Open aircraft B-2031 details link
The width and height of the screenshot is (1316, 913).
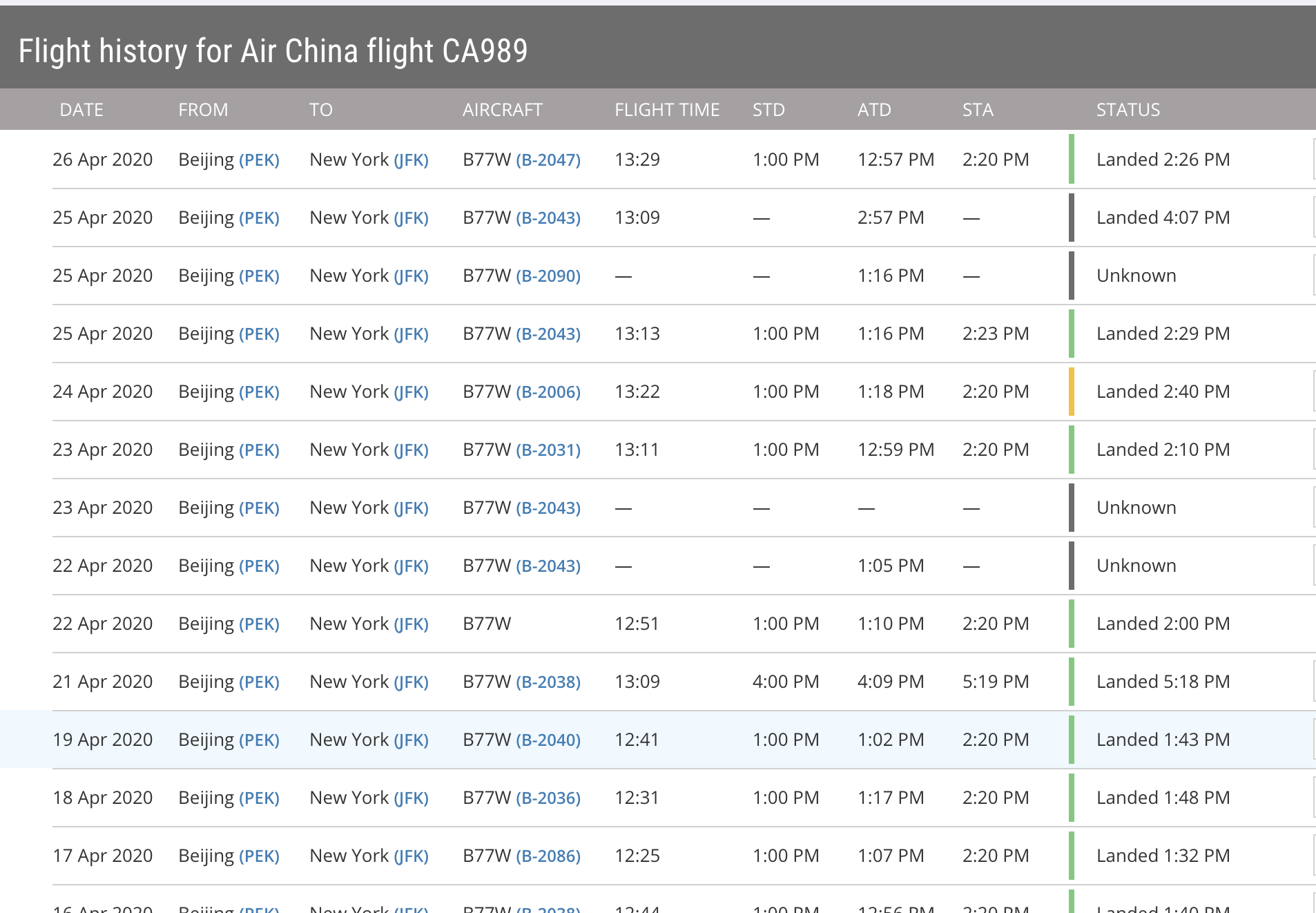(548, 450)
